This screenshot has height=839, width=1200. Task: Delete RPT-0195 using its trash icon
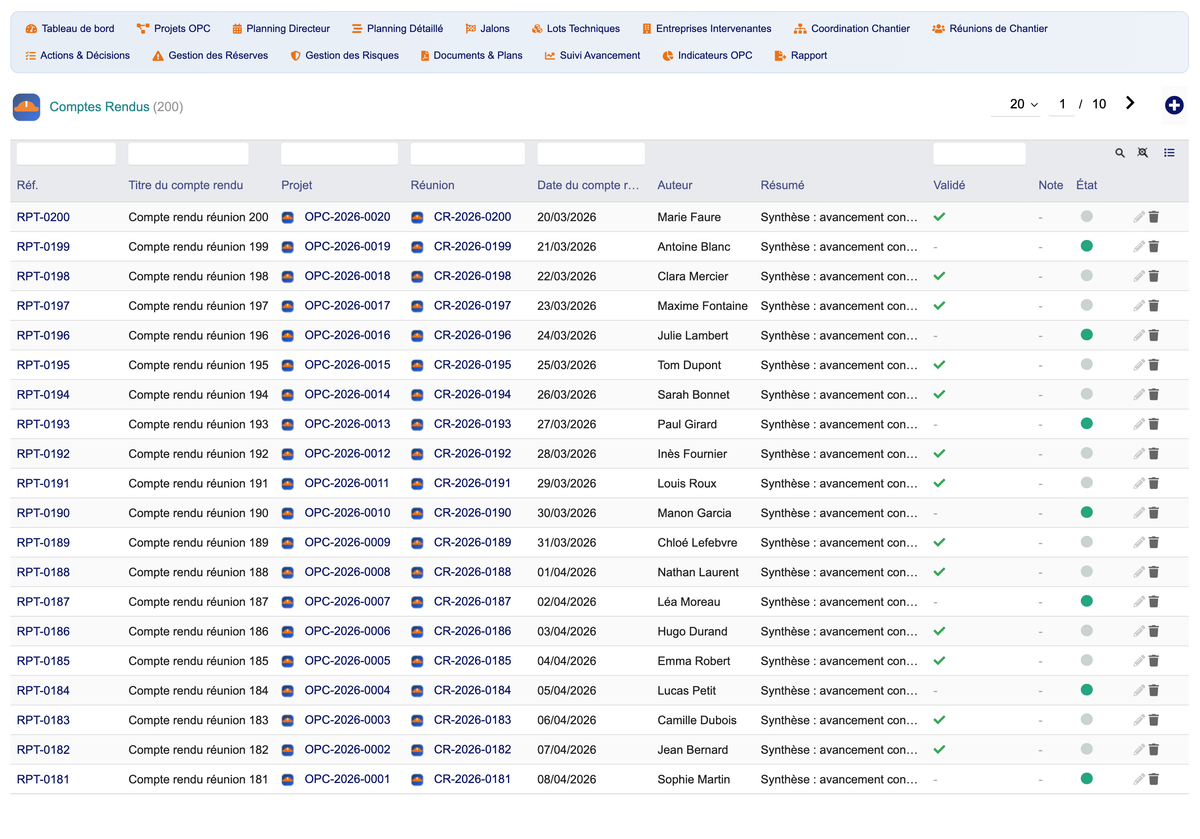[1153, 365]
